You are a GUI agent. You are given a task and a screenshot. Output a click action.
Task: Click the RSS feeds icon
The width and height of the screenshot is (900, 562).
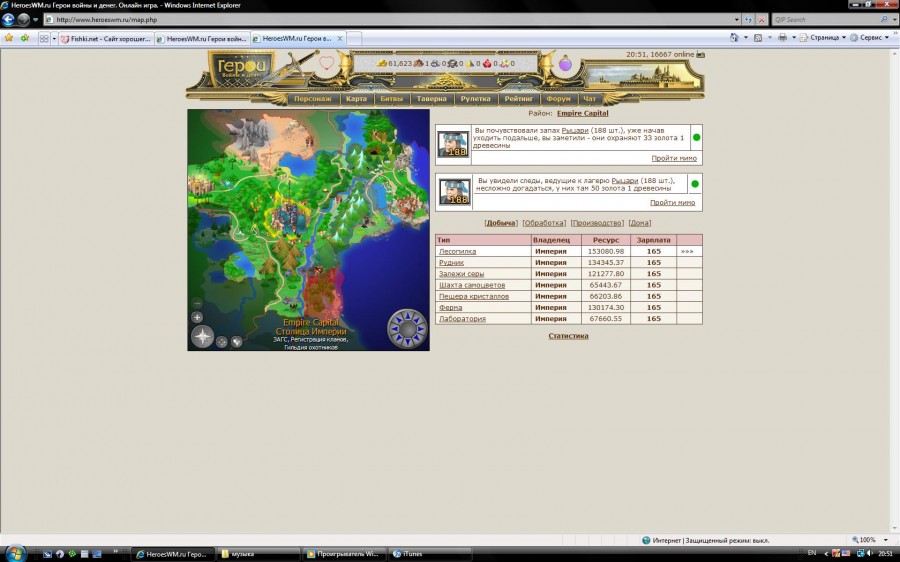(758, 37)
